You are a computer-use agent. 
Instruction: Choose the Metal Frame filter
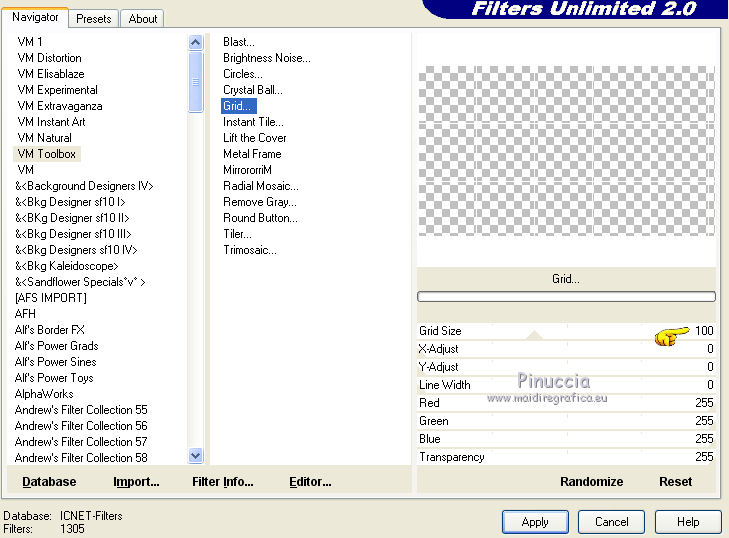tap(252, 154)
